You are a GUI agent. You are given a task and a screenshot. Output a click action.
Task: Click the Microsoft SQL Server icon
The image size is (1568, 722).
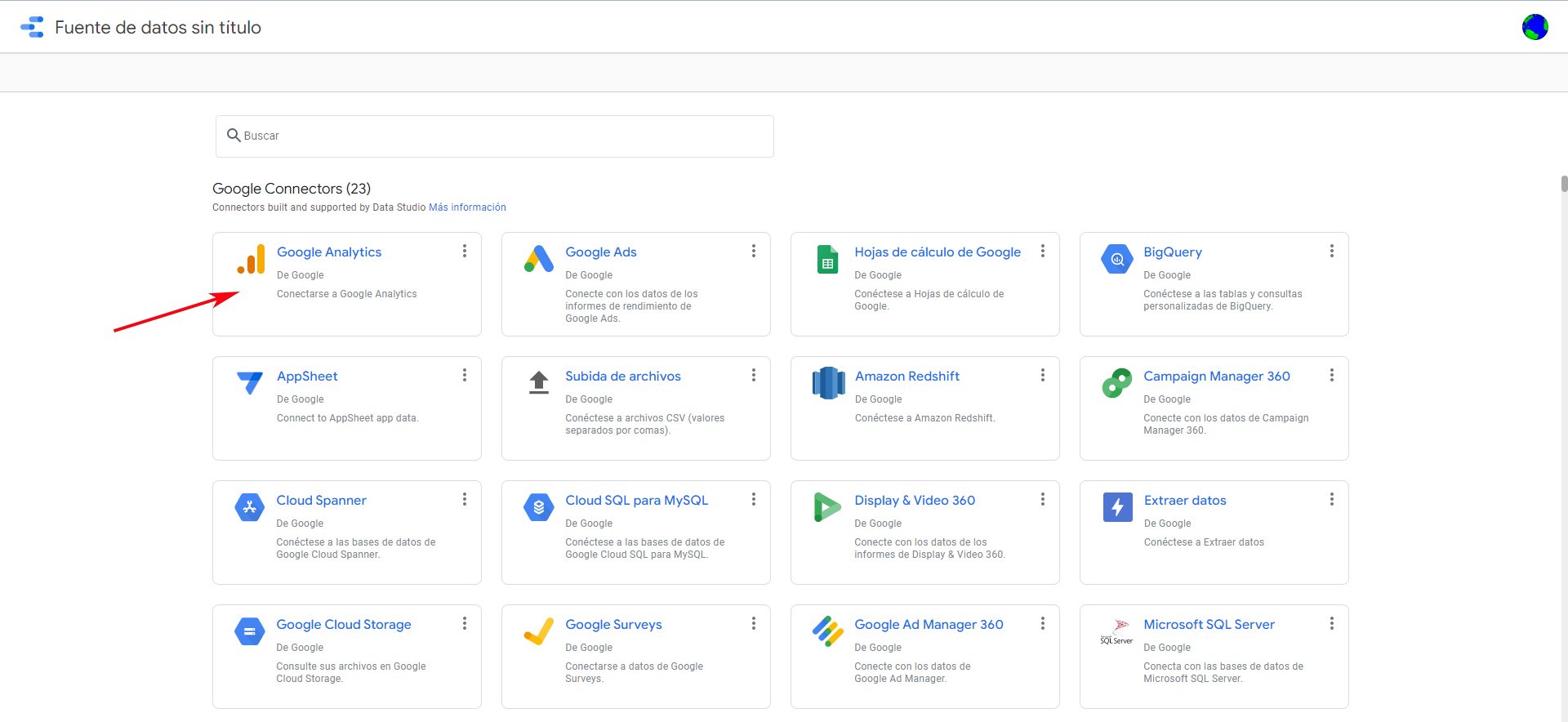pos(1116,631)
